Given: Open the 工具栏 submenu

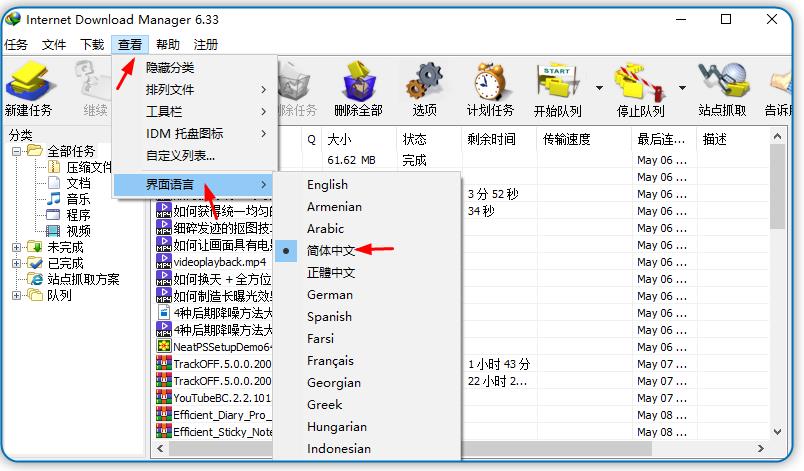Looking at the screenshot, I should tap(195, 112).
